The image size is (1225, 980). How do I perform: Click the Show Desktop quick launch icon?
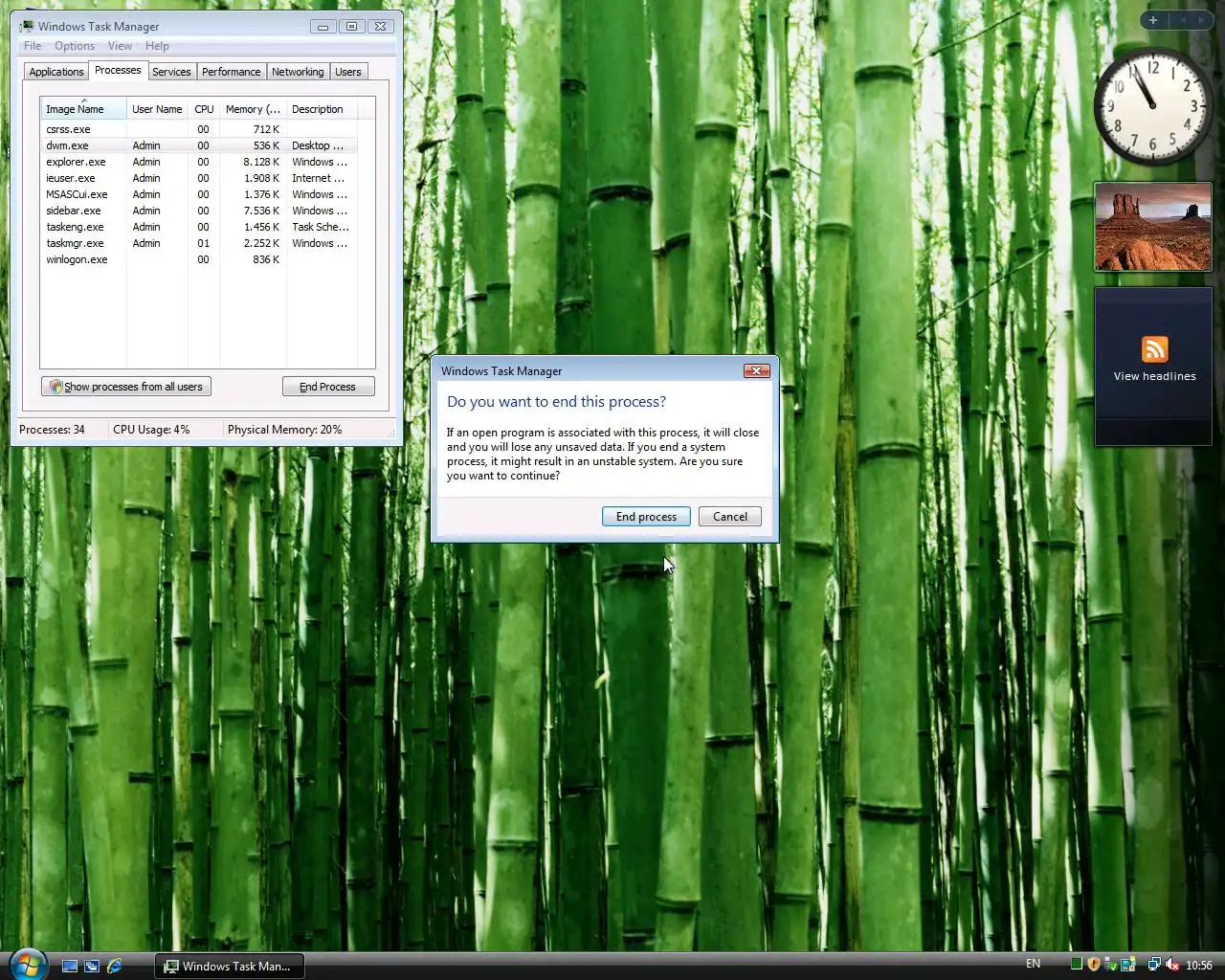point(70,966)
